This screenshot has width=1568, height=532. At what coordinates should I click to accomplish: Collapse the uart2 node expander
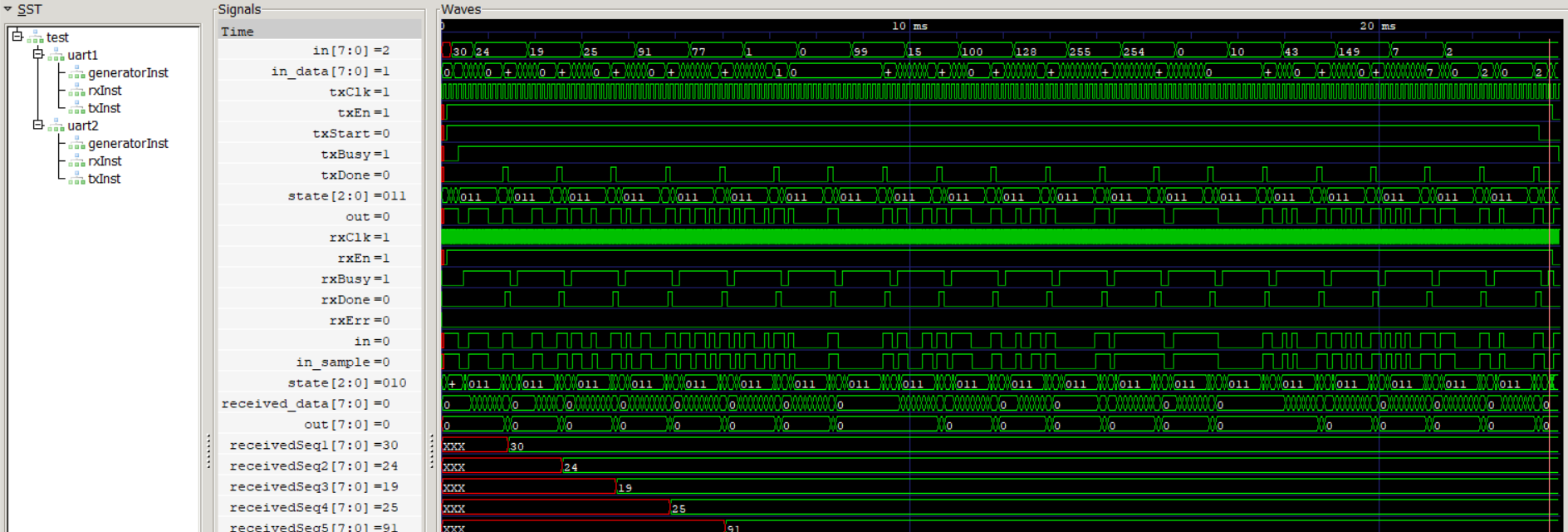37,125
